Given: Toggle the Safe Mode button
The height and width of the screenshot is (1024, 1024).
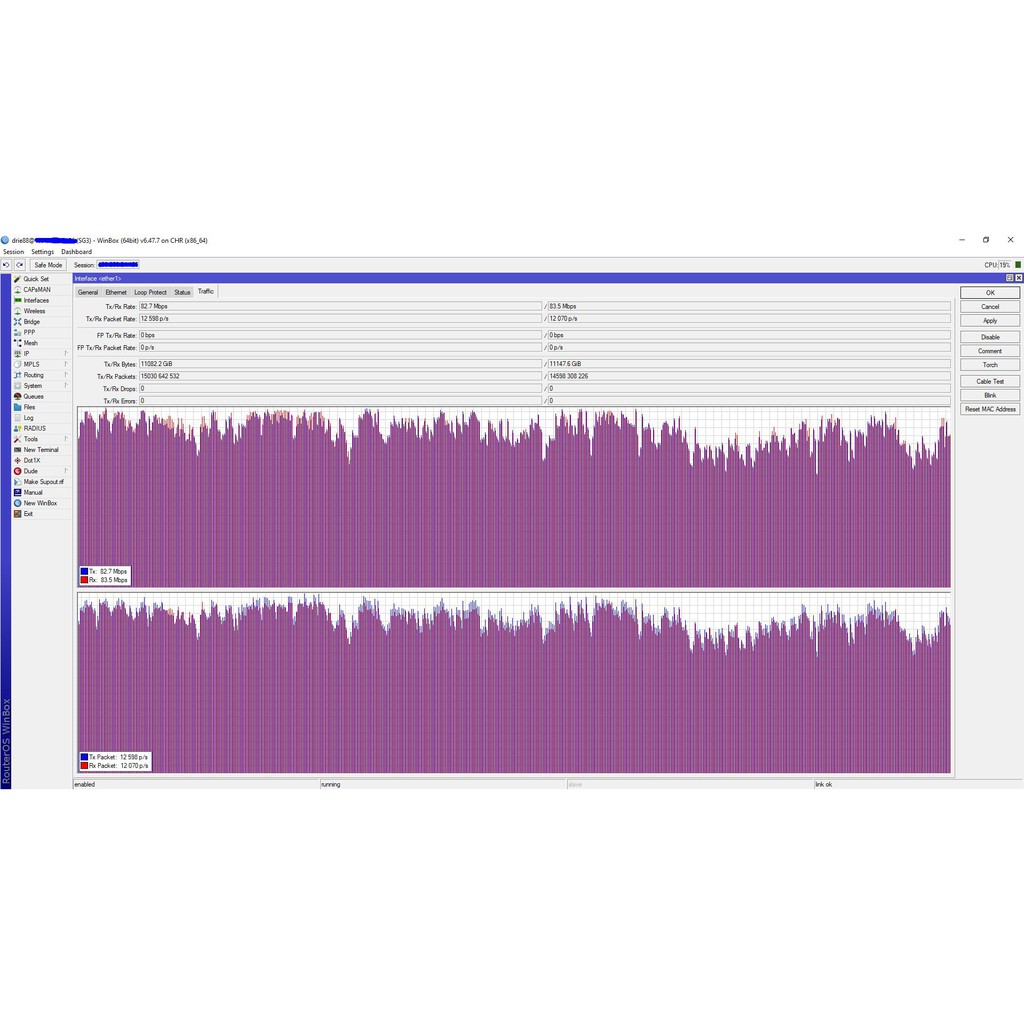Looking at the screenshot, I should tap(48, 265).
